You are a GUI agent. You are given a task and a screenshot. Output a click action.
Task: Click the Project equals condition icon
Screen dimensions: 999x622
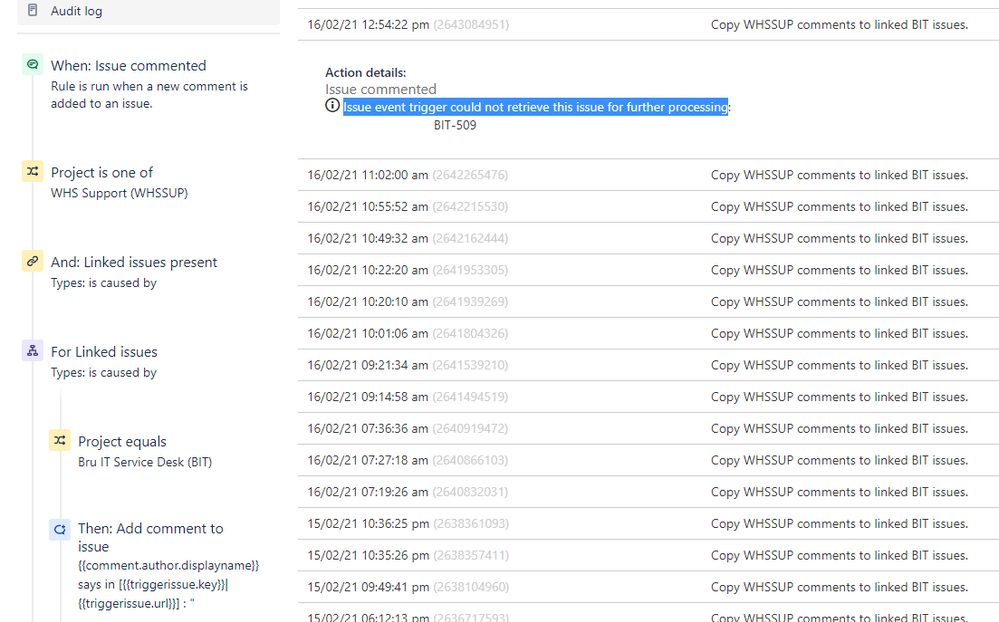pyautogui.click(x=60, y=440)
